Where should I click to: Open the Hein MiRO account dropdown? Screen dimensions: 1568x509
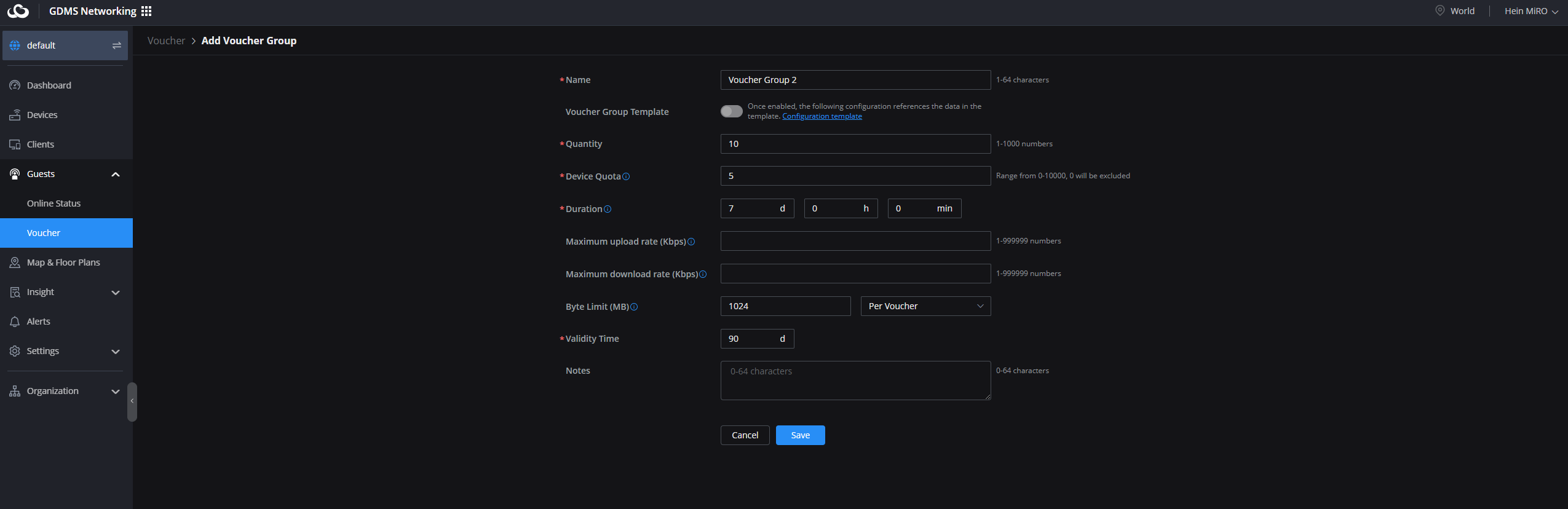pyautogui.click(x=1530, y=11)
